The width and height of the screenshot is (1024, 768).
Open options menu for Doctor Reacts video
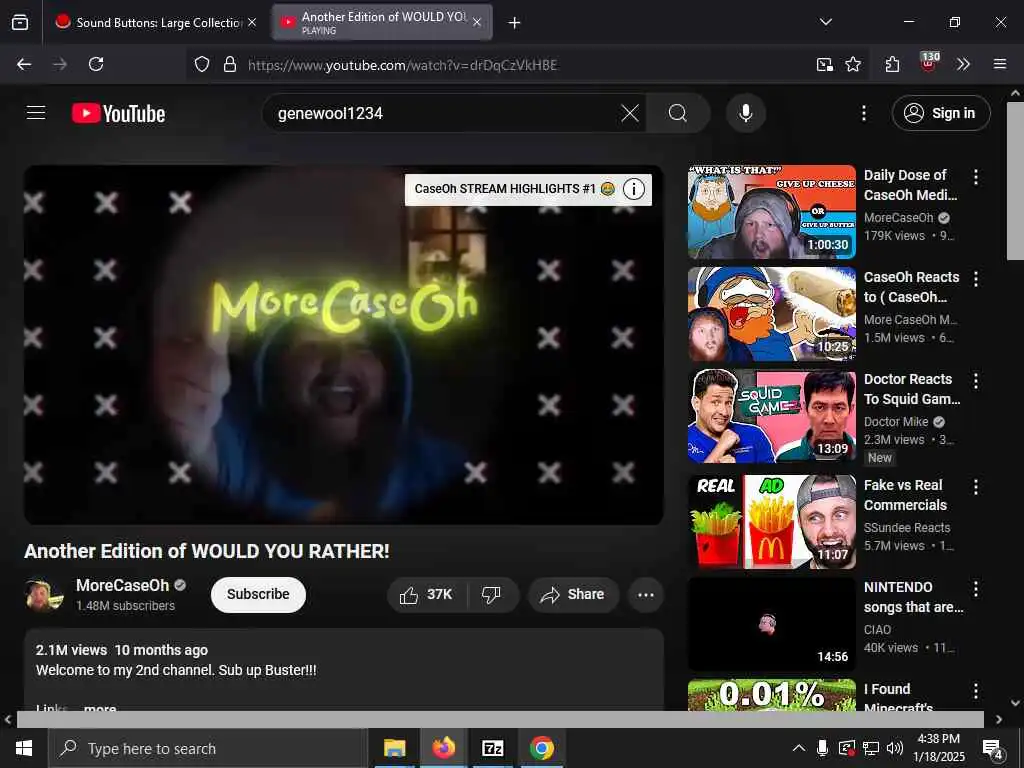point(975,381)
